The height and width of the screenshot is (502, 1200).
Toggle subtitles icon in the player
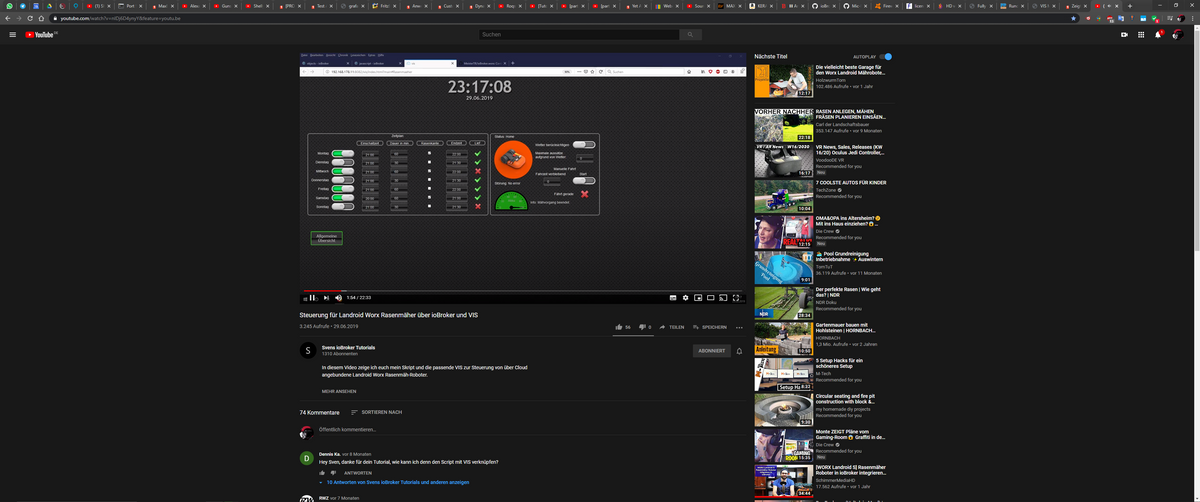(x=672, y=297)
